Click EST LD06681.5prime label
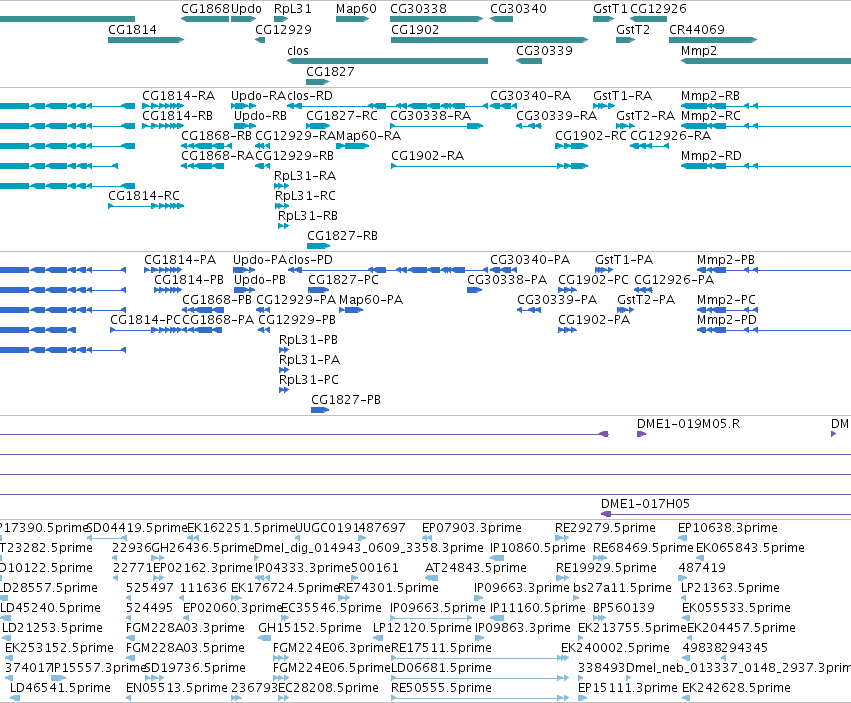The width and height of the screenshot is (851, 703). click(x=442, y=668)
